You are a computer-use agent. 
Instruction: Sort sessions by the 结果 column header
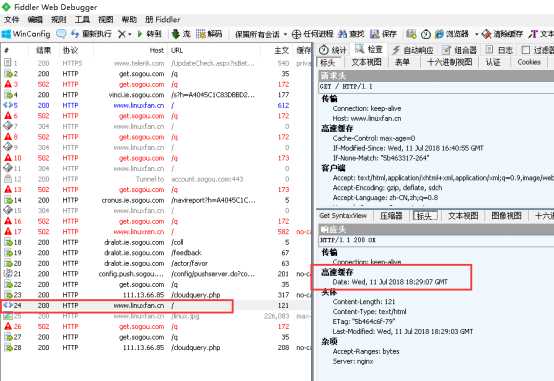tap(44, 51)
